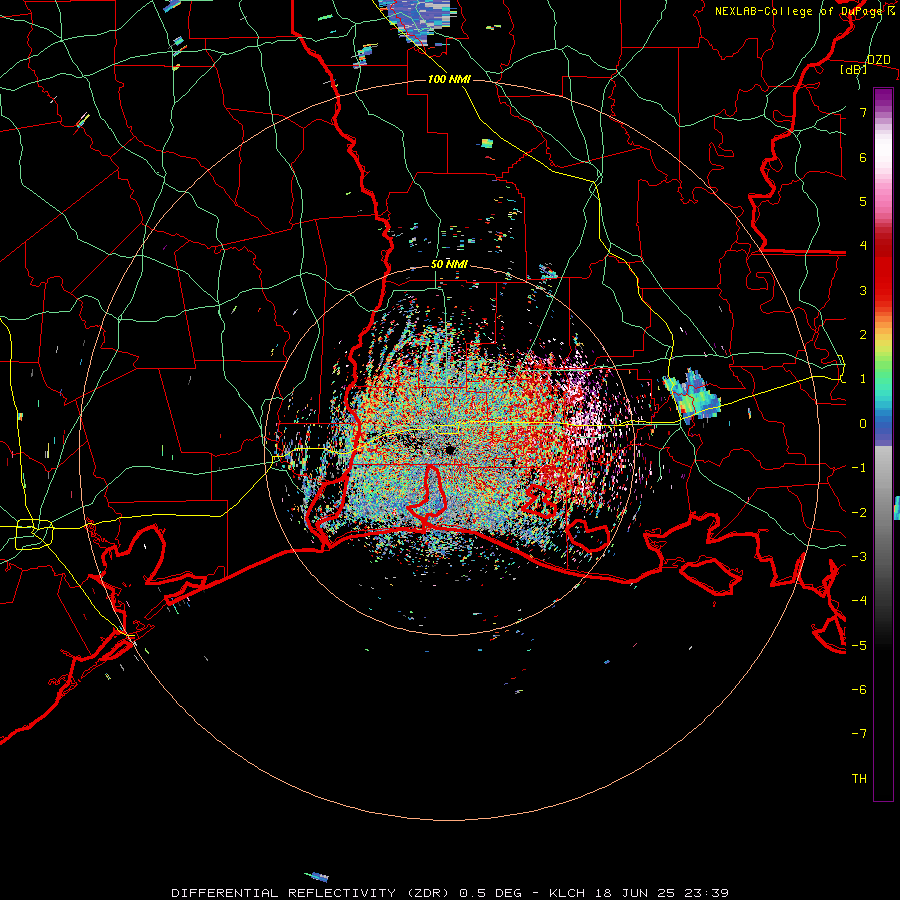
Task: Click the 2 value on color scale
Action: pyautogui.click(x=863, y=335)
